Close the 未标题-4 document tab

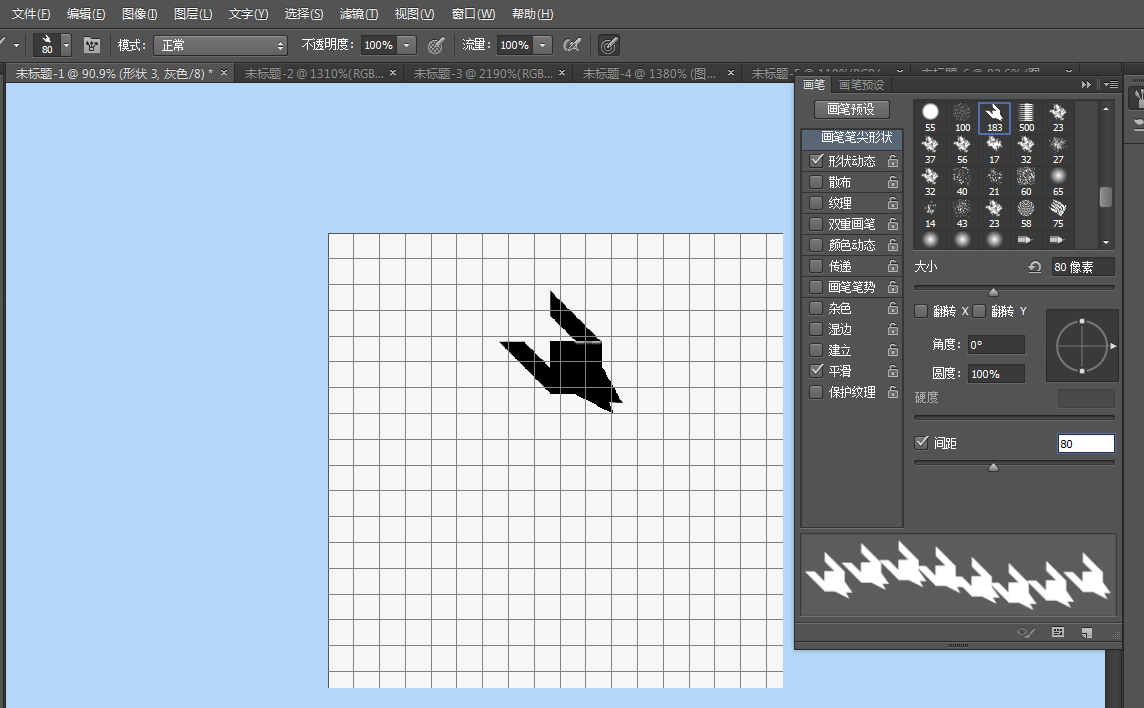click(x=731, y=72)
